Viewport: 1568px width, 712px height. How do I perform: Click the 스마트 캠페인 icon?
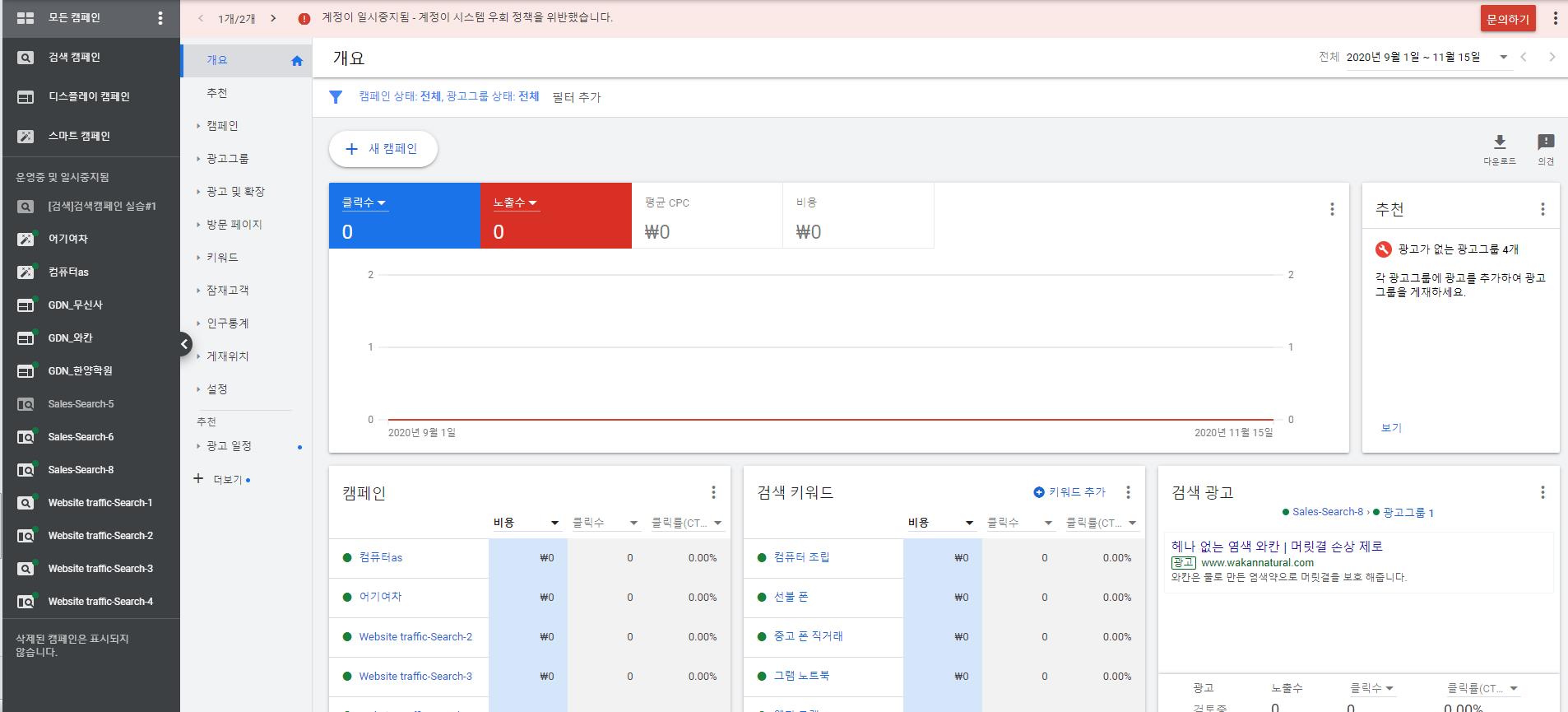point(26,137)
